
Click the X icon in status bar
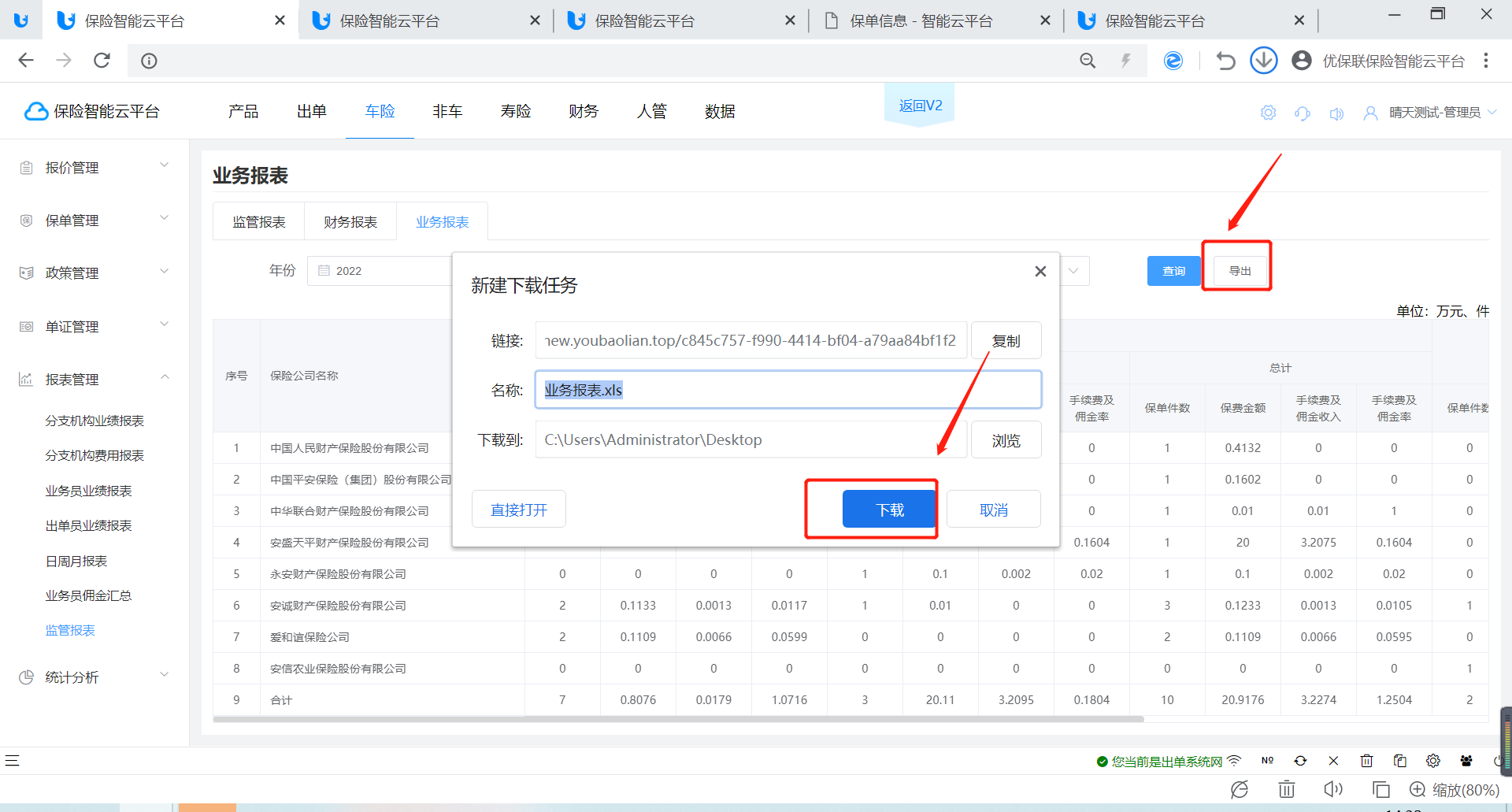click(1333, 761)
